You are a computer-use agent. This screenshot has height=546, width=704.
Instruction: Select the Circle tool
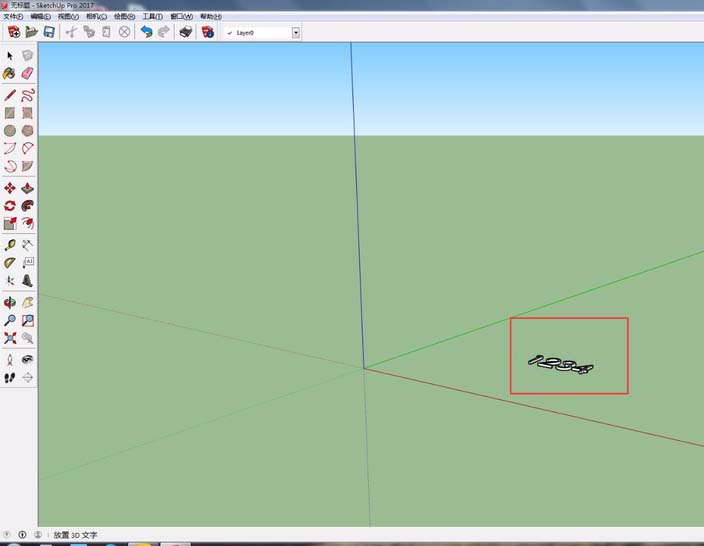[10, 131]
